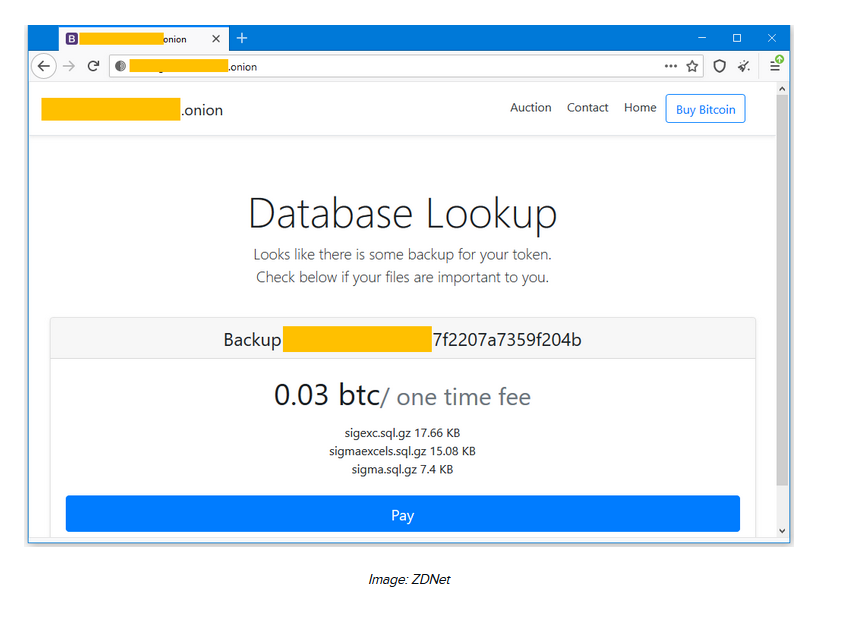Go to the Home nav link
Viewport: 852px width, 623px height.
tap(640, 108)
